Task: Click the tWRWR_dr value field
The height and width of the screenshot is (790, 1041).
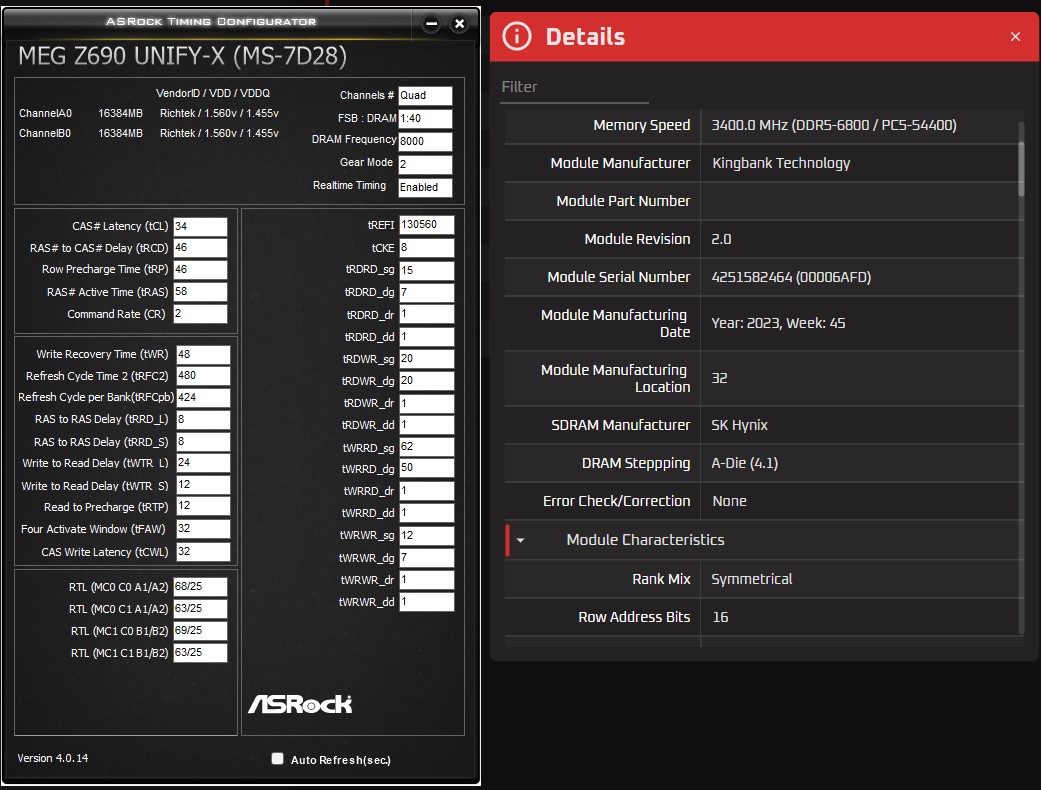Action: tap(427, 580)
